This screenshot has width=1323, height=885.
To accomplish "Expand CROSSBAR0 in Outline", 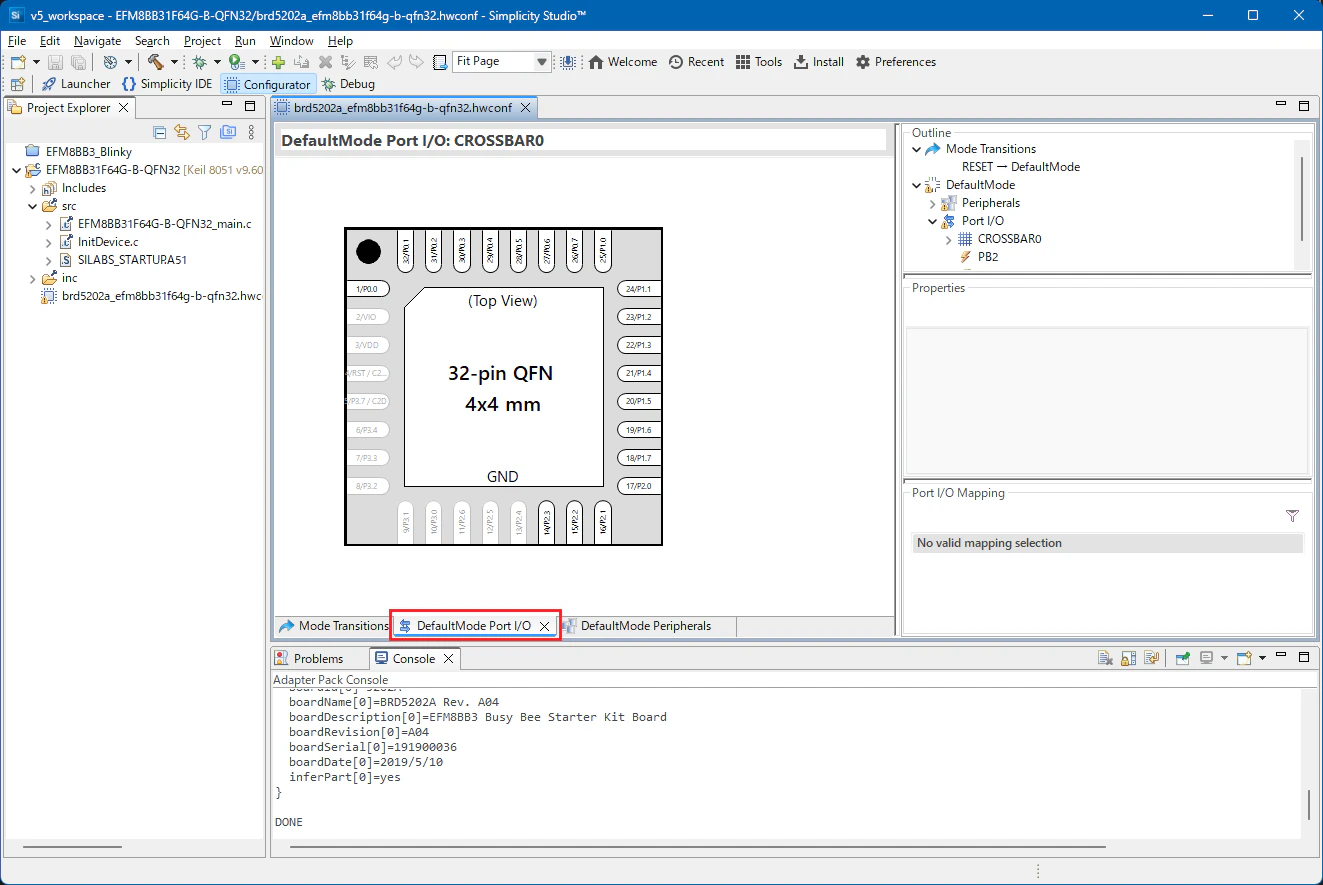I will click(x=948, y=239).
